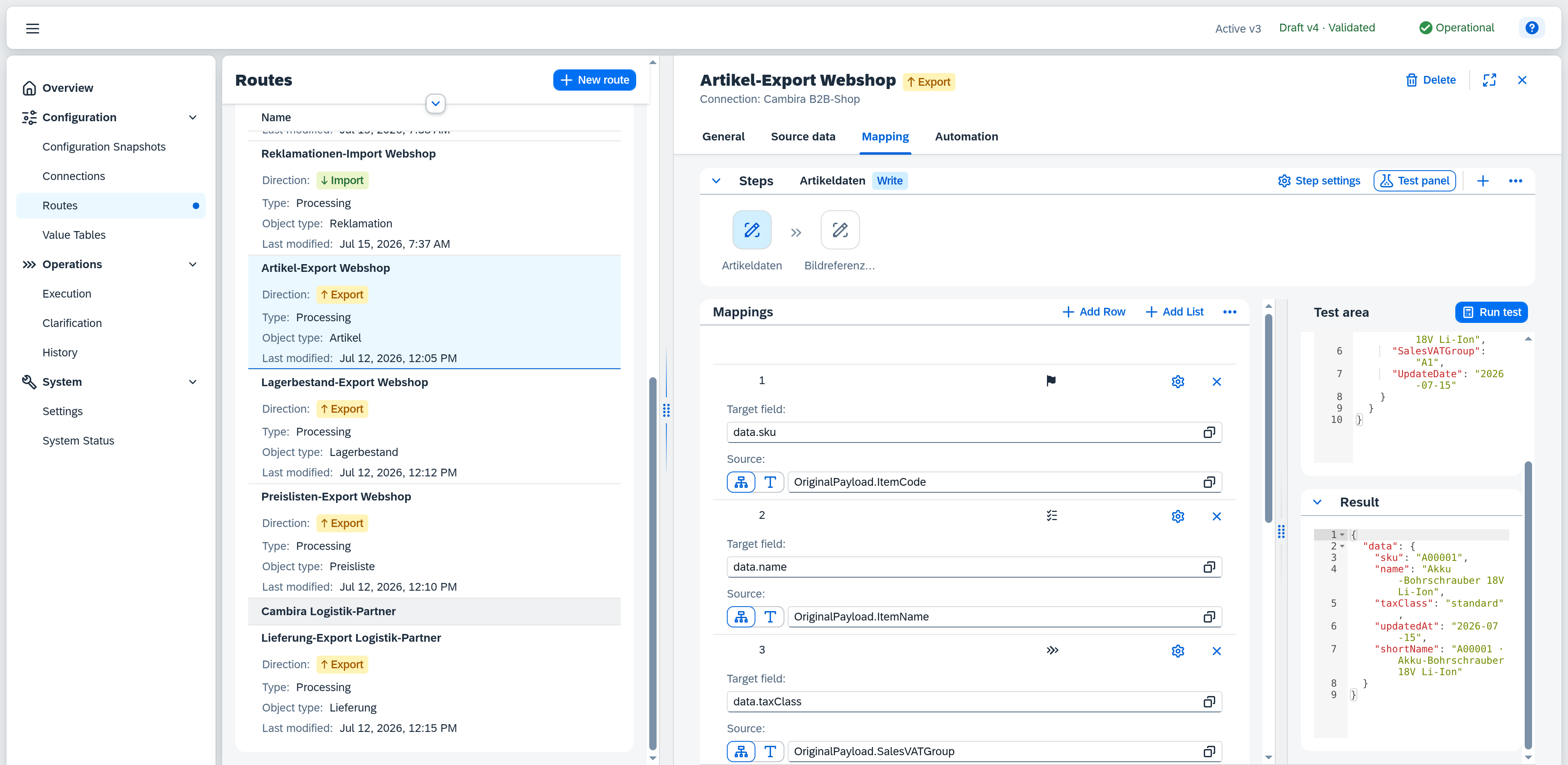Select the Preislisten-Export Webshop route
The width and height of the screenshot is (1568, 765).
click(x=434, y=541)
